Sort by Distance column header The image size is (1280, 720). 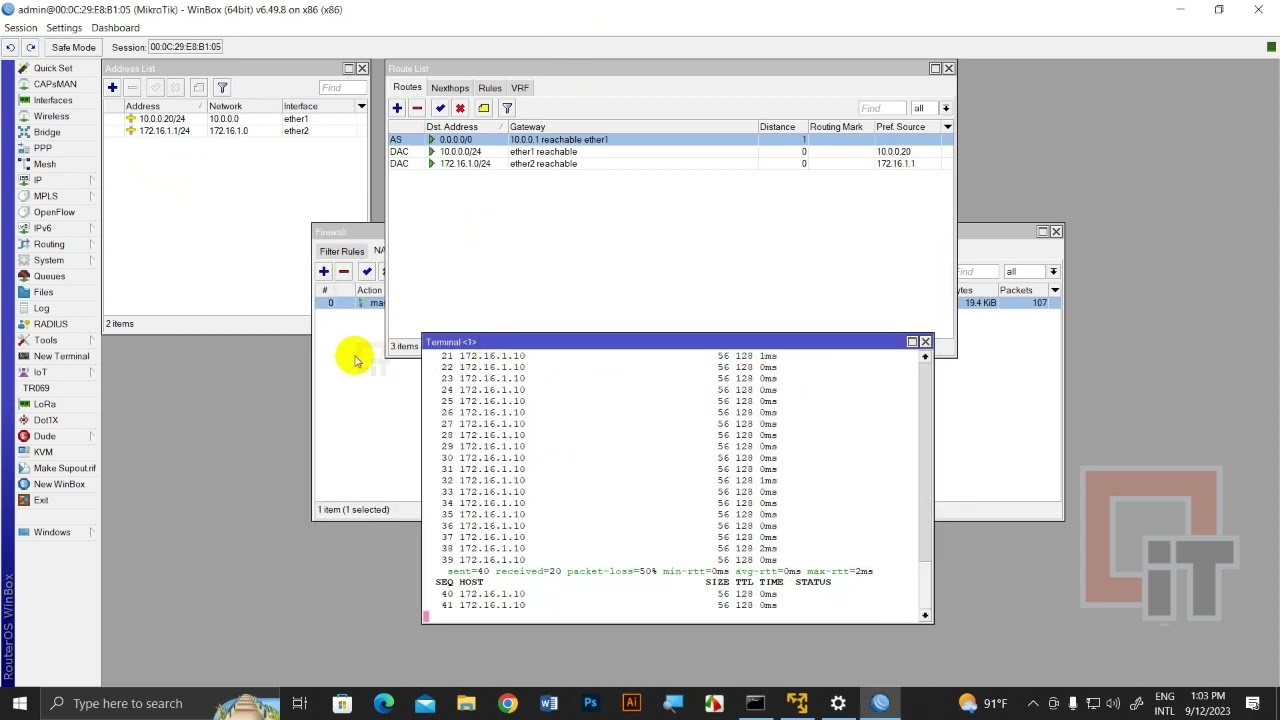782,127
